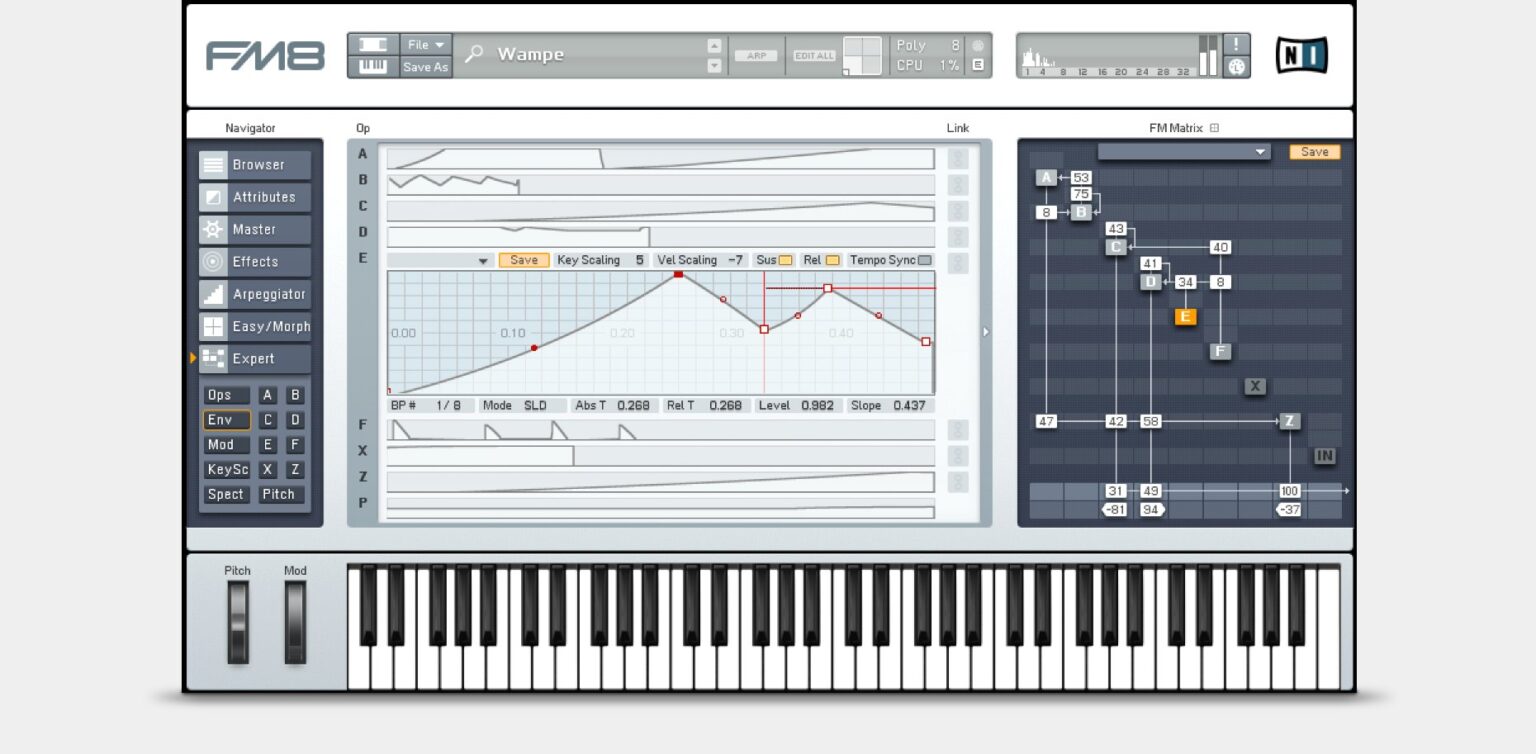Open the envelope preset dropdown arrow

[483, 259]
